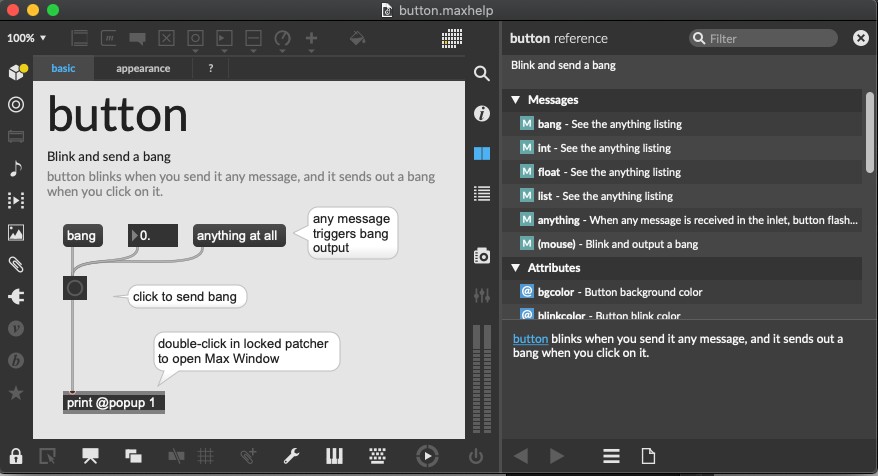Viewport: 878px width, 476px height.
Task: Click the plus add object icon
Action: click(x=311, y=38)
